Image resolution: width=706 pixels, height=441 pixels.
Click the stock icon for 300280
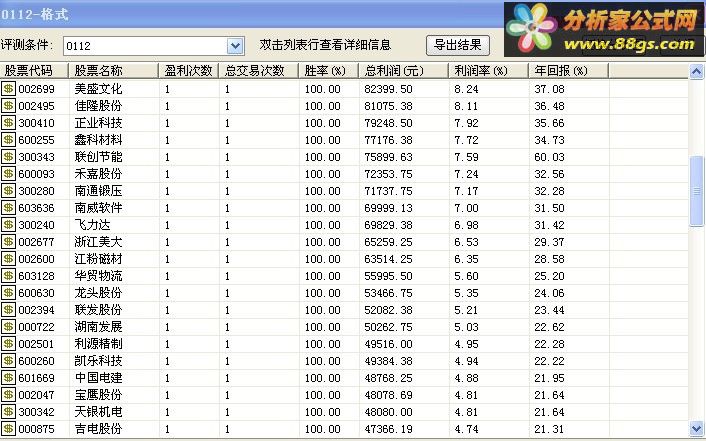pos(8,191)
